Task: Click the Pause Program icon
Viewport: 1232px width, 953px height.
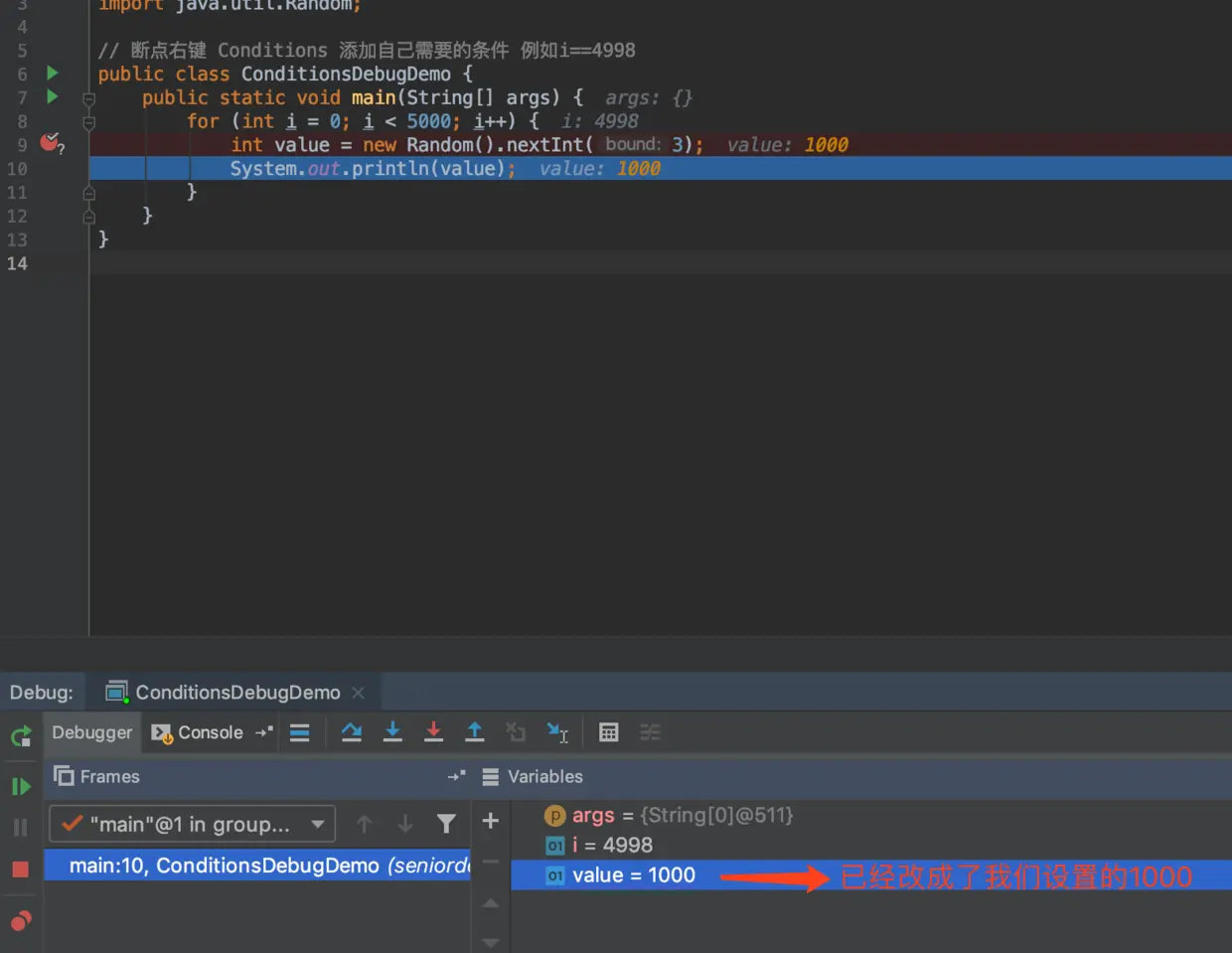Action: tap(20, 827)
